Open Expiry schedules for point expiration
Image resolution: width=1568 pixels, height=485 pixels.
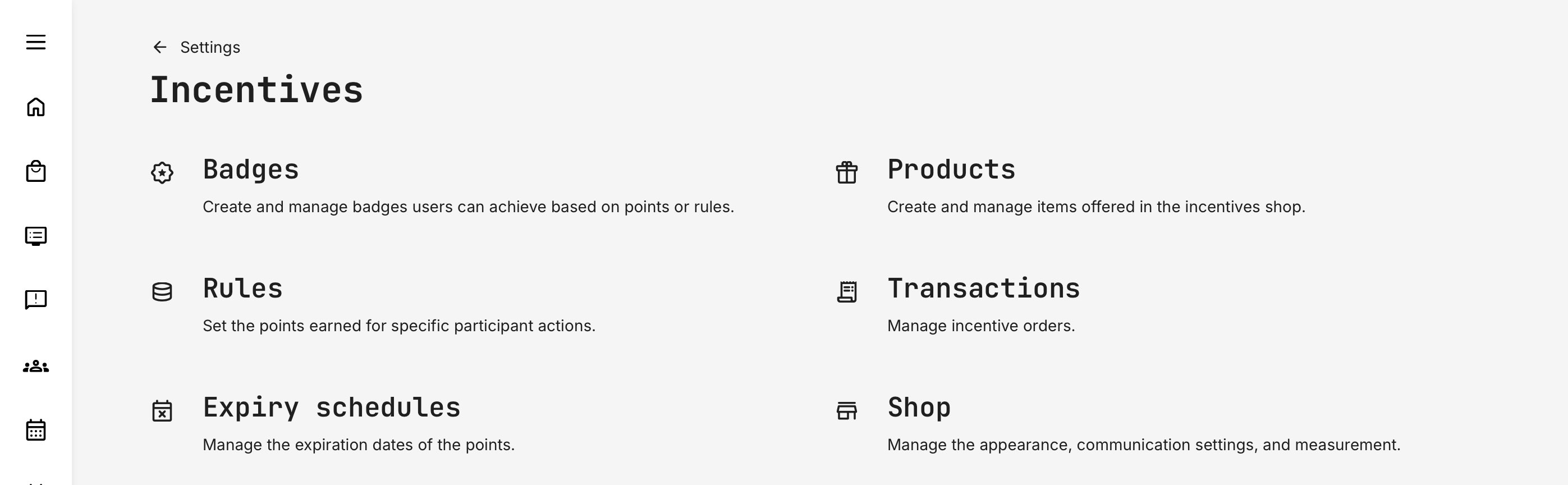tap(332, 408)
